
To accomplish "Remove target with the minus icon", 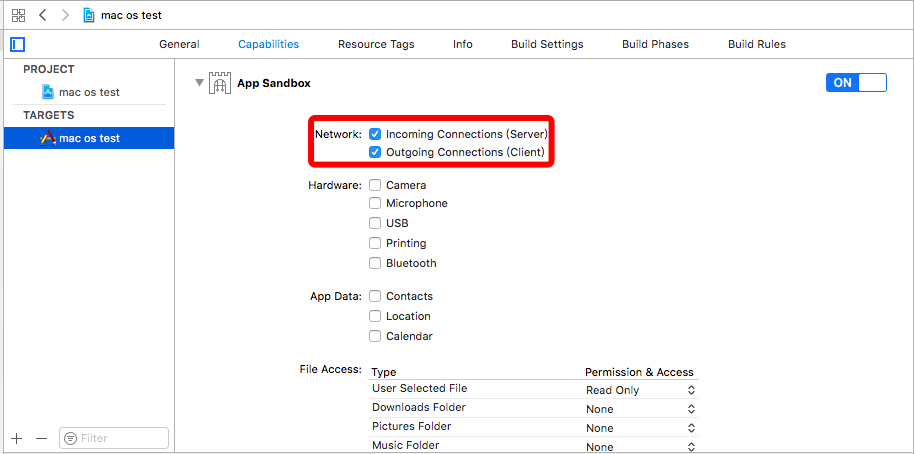I will point(41,438).
